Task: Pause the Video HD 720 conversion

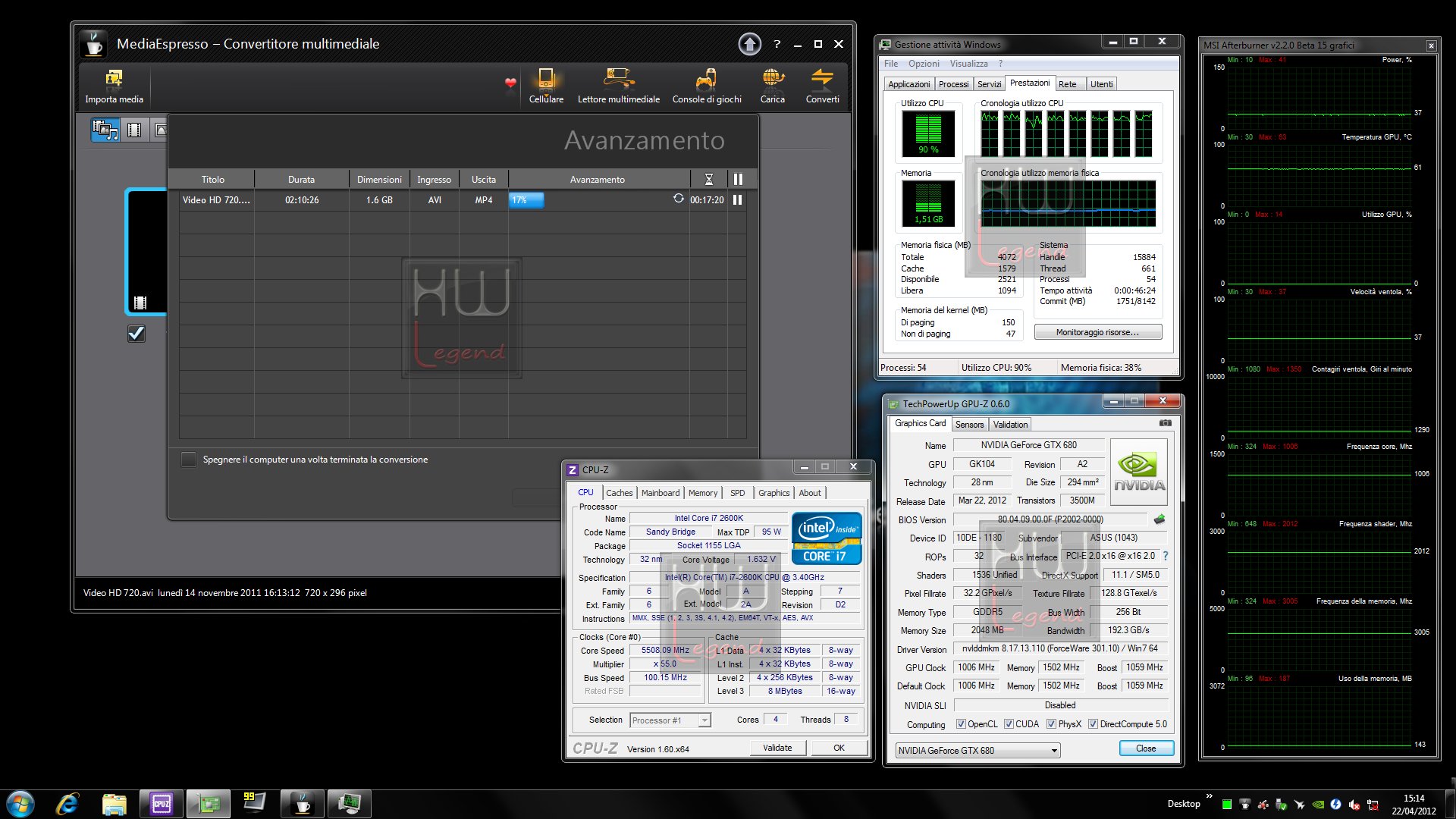Action: (x=737, y=200)
